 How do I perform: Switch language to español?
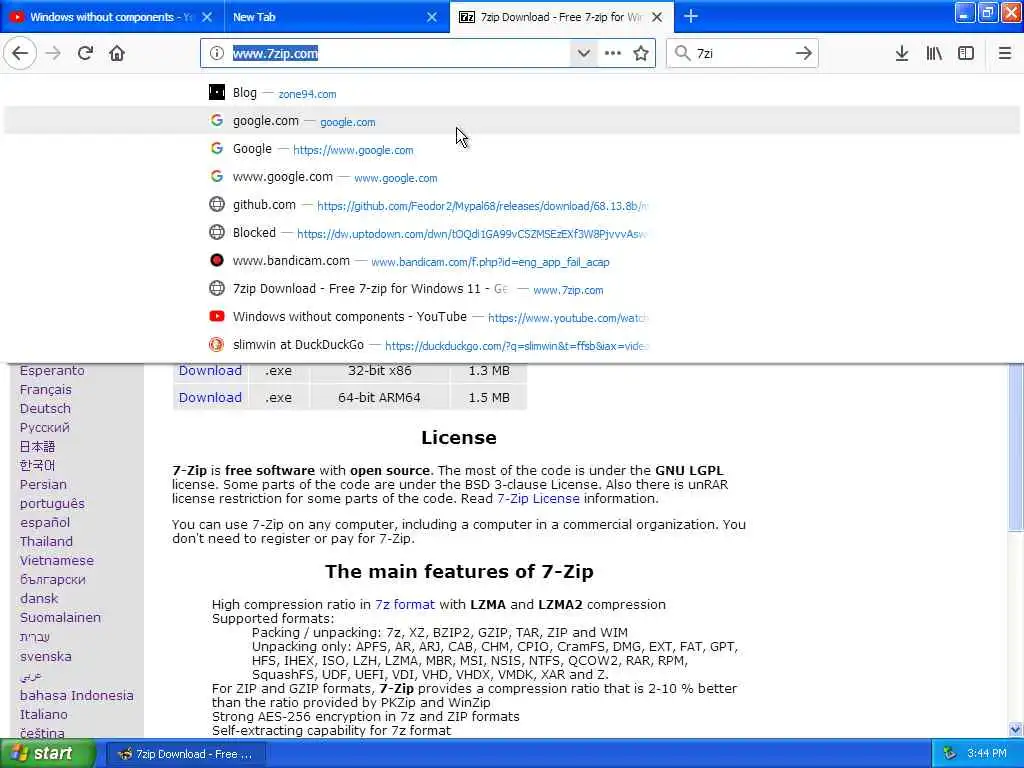(x=44, y=522)
